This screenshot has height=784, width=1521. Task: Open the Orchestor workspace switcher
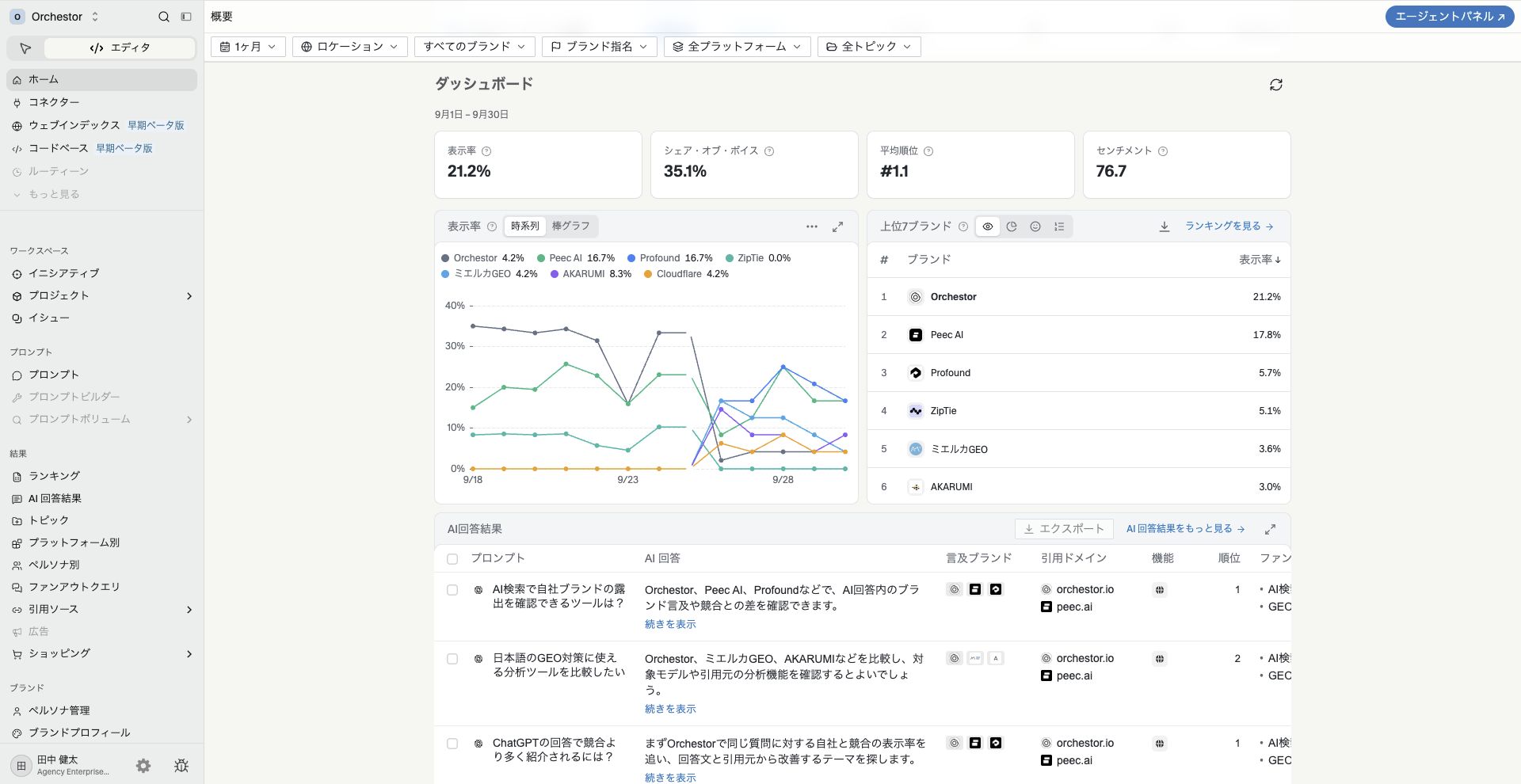click(55, 17)
